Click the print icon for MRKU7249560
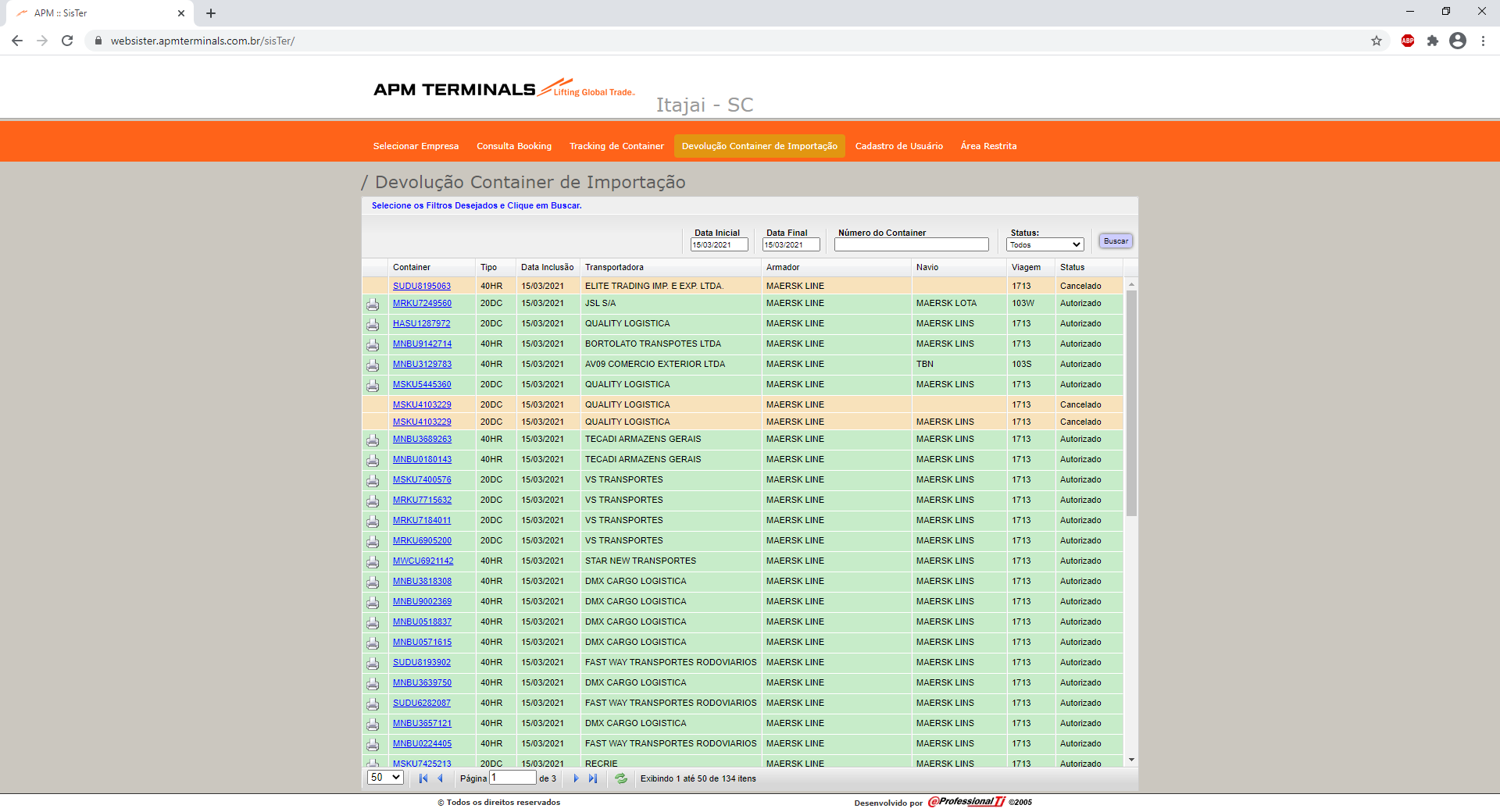The height and width of the screenshot is (812, 1500). click(x=373, y=304)
